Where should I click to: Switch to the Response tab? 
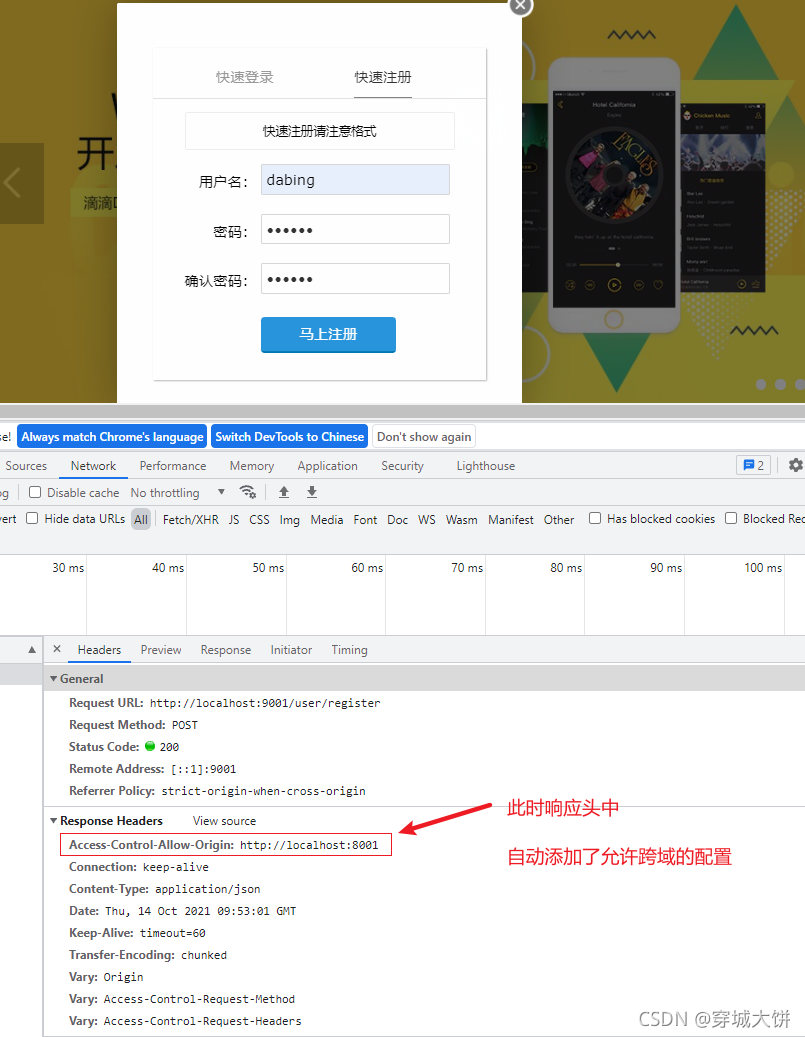pos(225,650)
